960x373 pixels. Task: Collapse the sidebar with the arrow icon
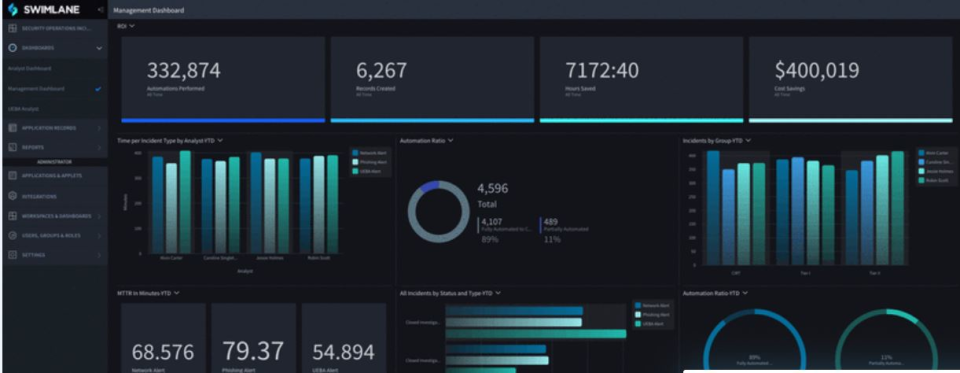(100, 10)
